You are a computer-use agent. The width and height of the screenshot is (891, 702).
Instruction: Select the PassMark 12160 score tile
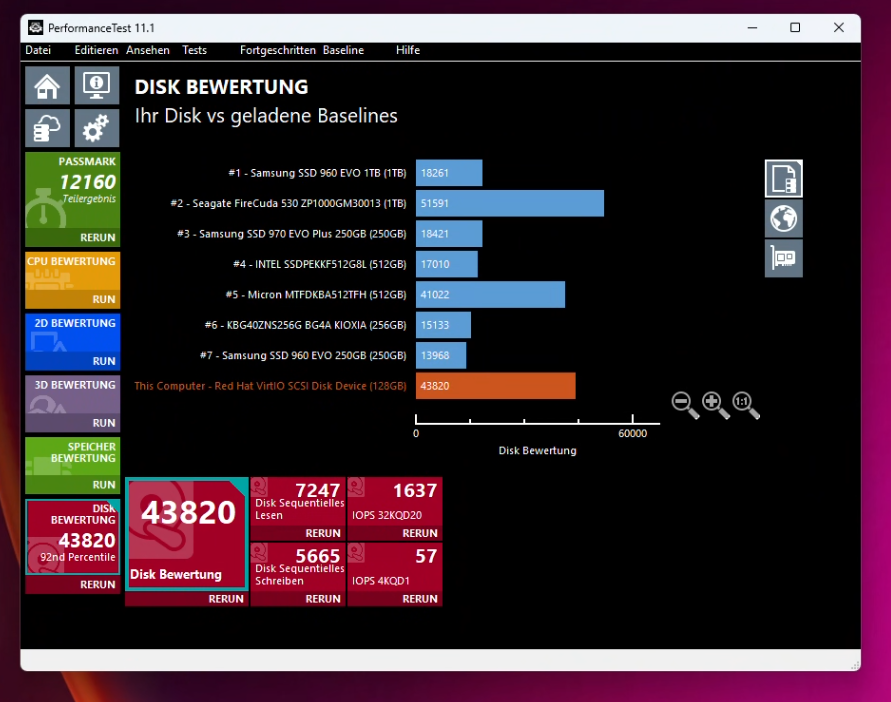[x=73, y=190]
